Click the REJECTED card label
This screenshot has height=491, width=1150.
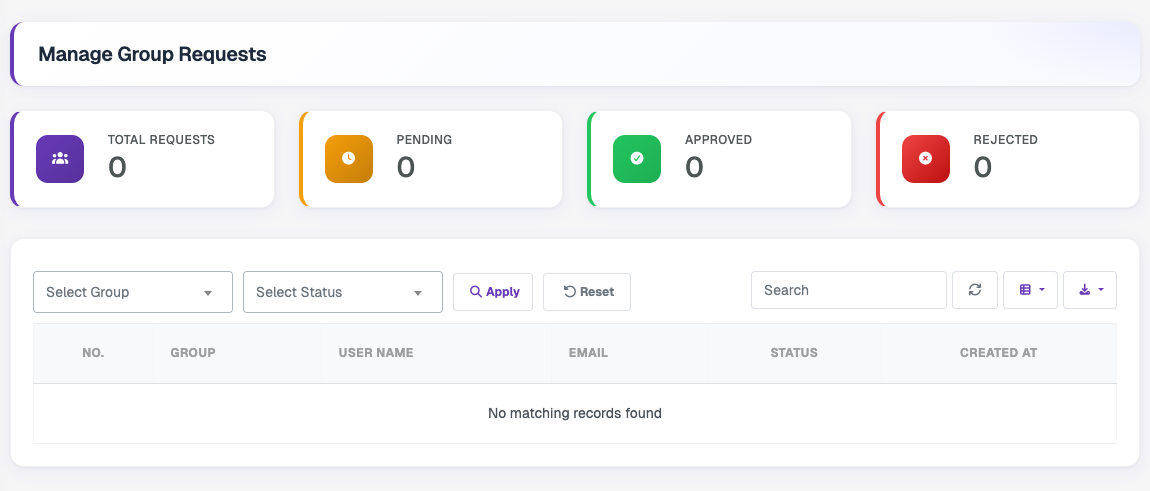coord(1006,139)
